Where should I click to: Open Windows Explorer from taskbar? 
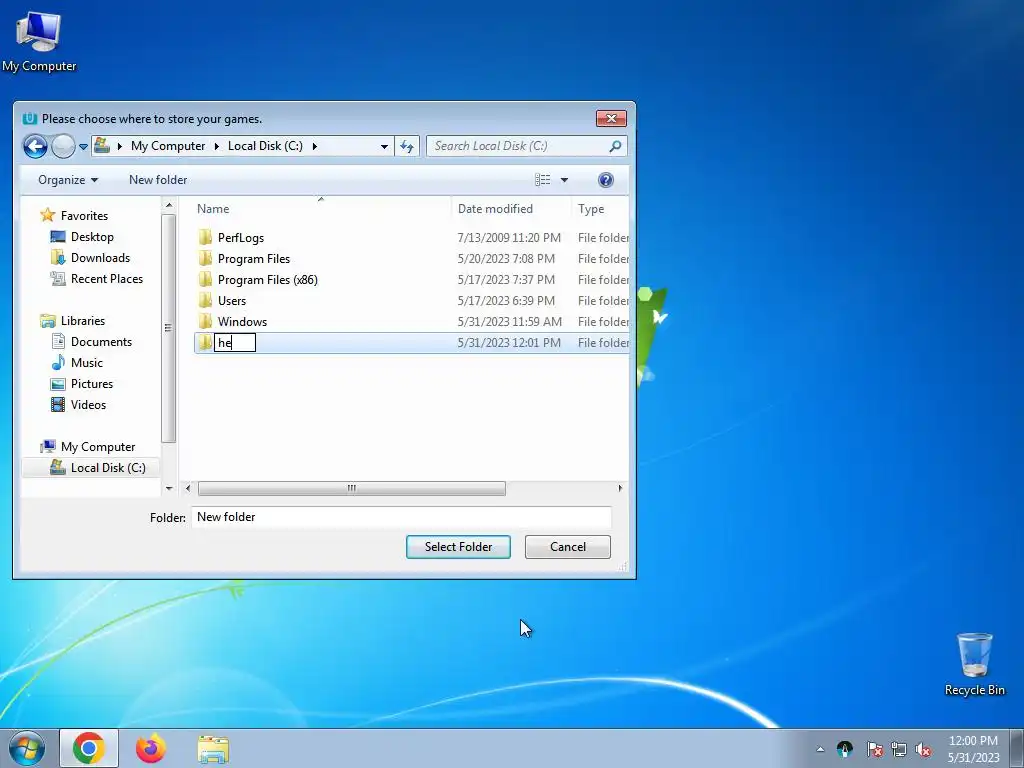coord(213,749)
